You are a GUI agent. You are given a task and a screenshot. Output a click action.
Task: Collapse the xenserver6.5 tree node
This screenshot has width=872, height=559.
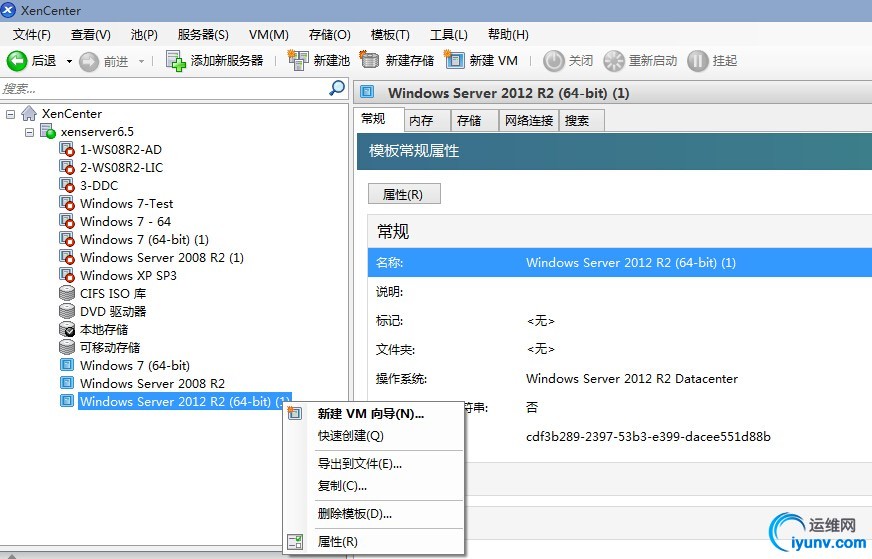[x=29, y=132]
